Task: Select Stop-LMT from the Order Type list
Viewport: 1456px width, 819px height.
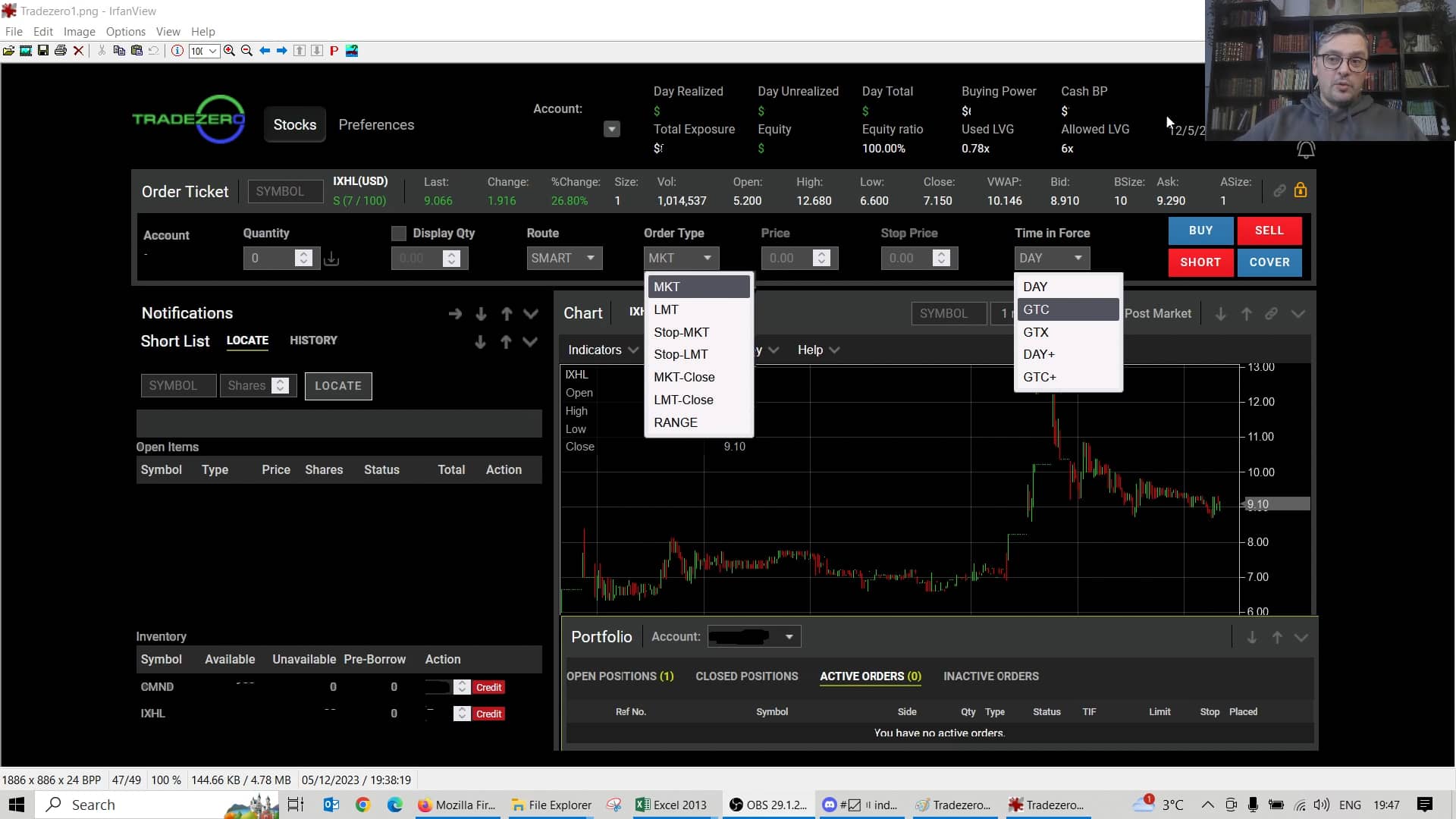Action: click(681, 354)
